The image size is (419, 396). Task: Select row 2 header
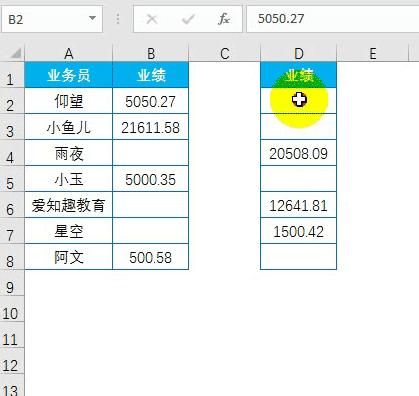[12, 101]
